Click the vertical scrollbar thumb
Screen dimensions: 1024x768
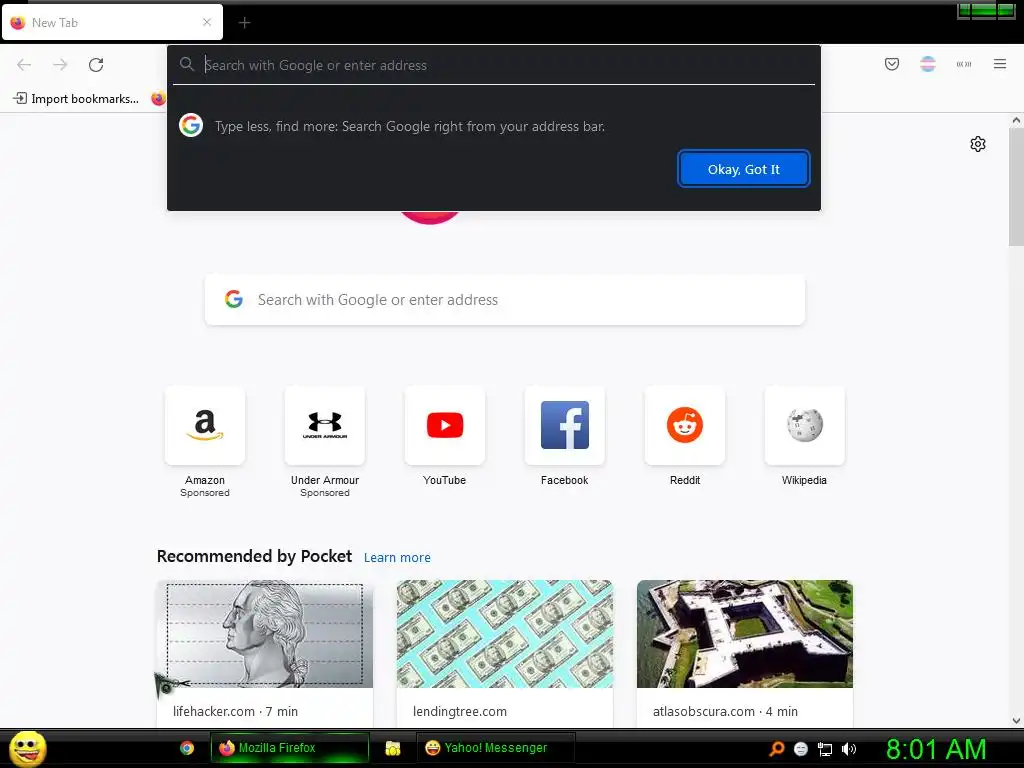point(1016,186)
